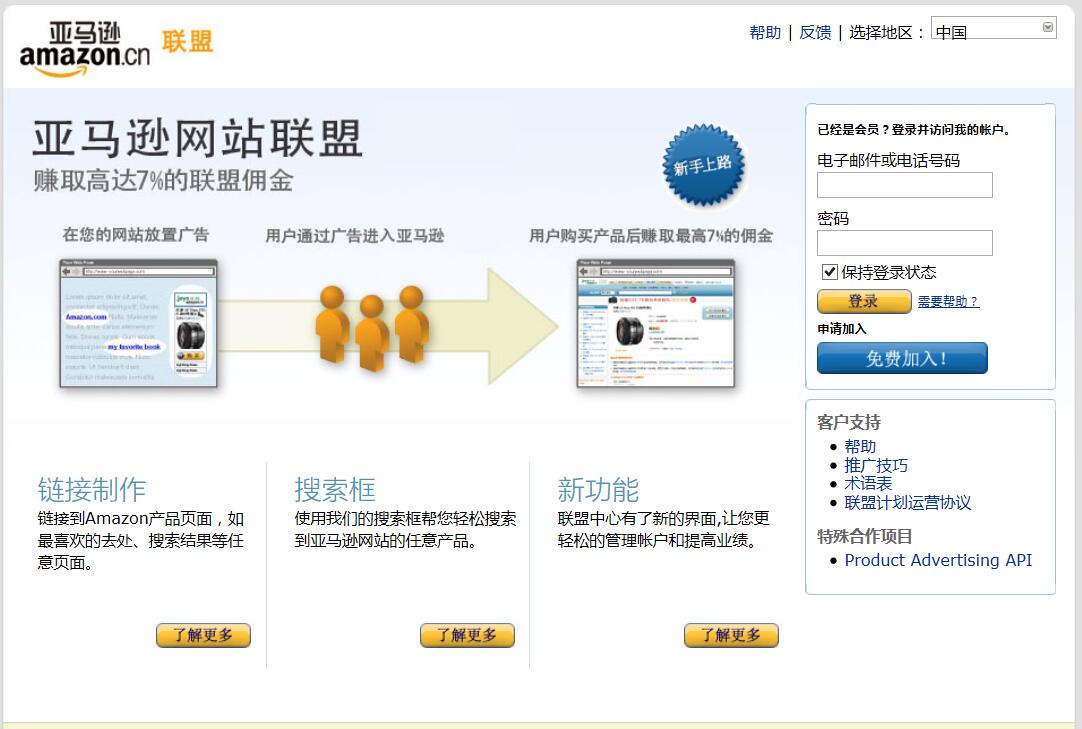
Task: Open the 联盟计划运营协议 link
Action: point(907,503)
